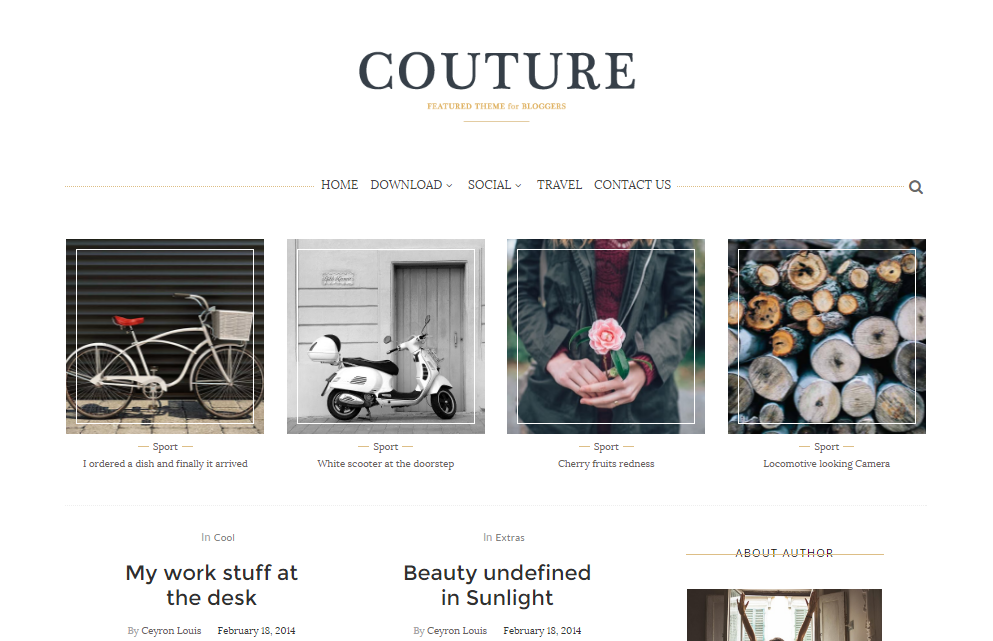Click the About Author photo
The image size is (993, 641).
coord(784,615)
